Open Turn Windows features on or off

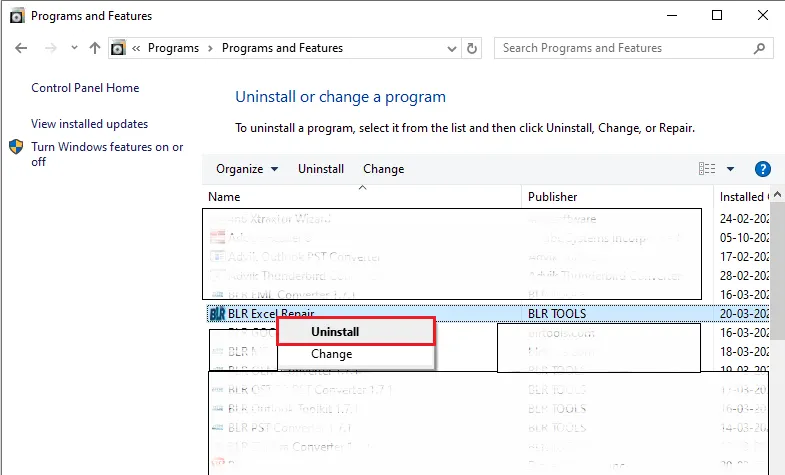tap(107, 154)
